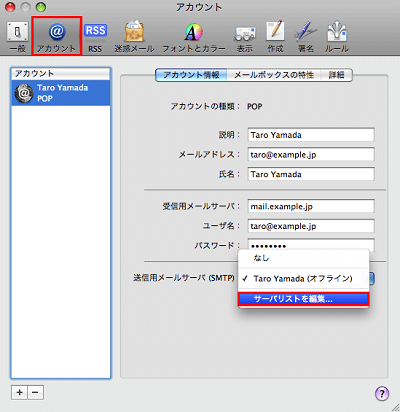
Task: Switch to the メールボックスの特性 tab
Action: pyautogui.click(x=274, y=75)
